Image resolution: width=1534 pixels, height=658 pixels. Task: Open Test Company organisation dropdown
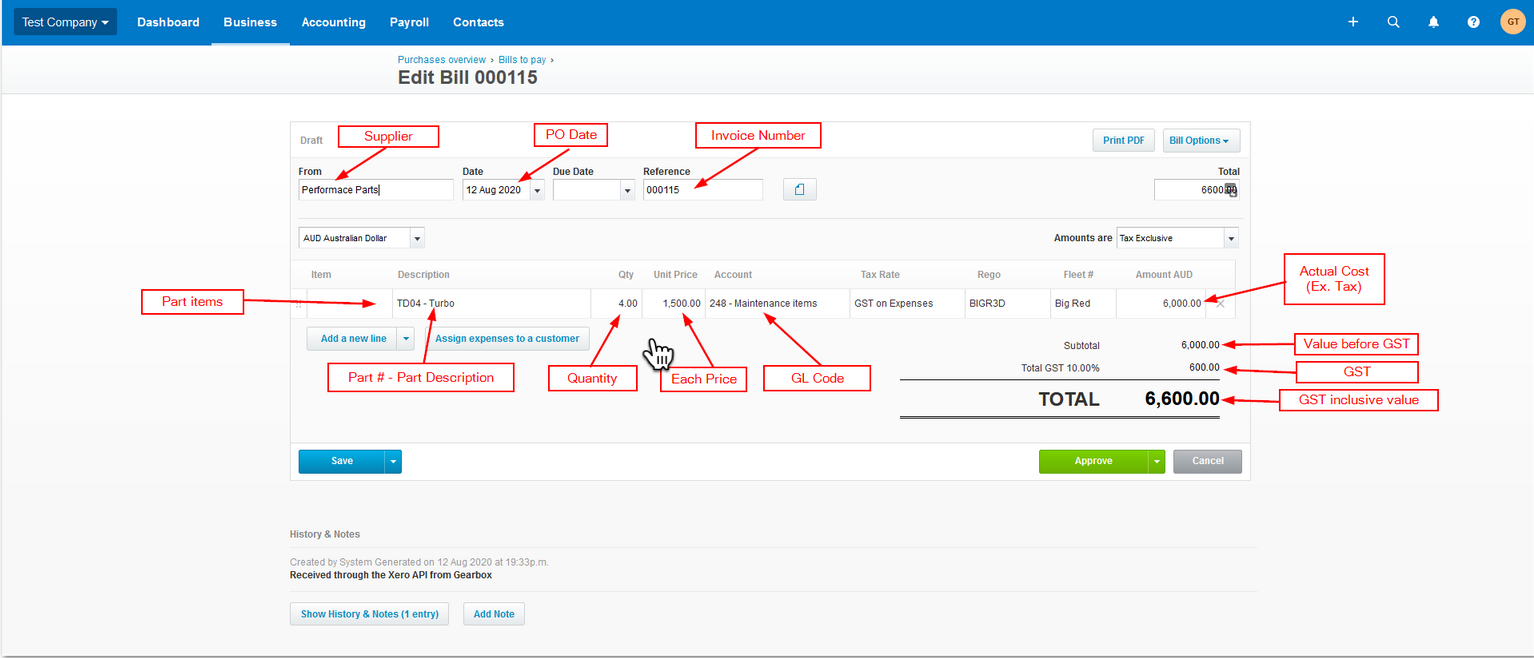pos(65,22)
